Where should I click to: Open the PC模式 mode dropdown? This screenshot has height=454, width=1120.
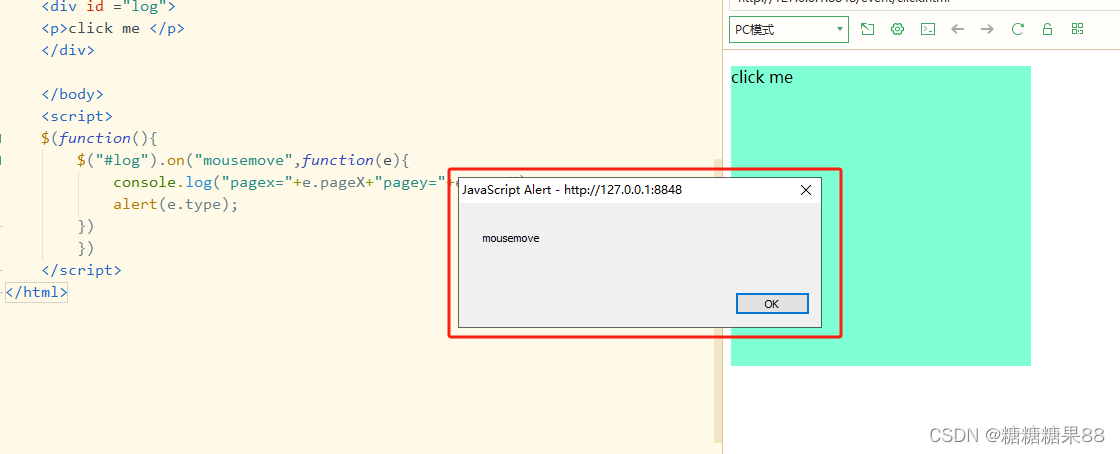(x=789, y=30)
